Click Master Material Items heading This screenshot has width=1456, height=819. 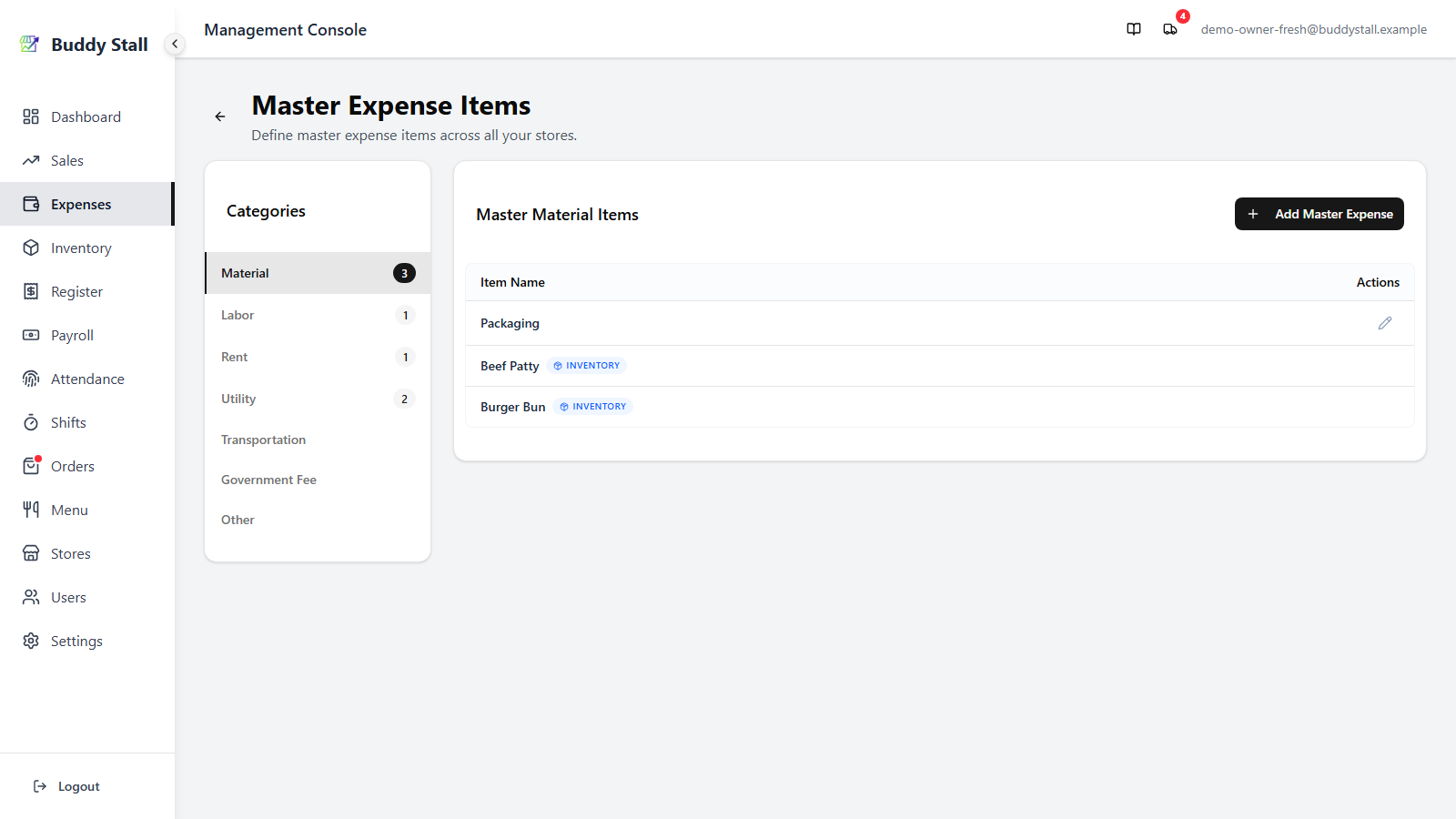(x=557, y=215)
